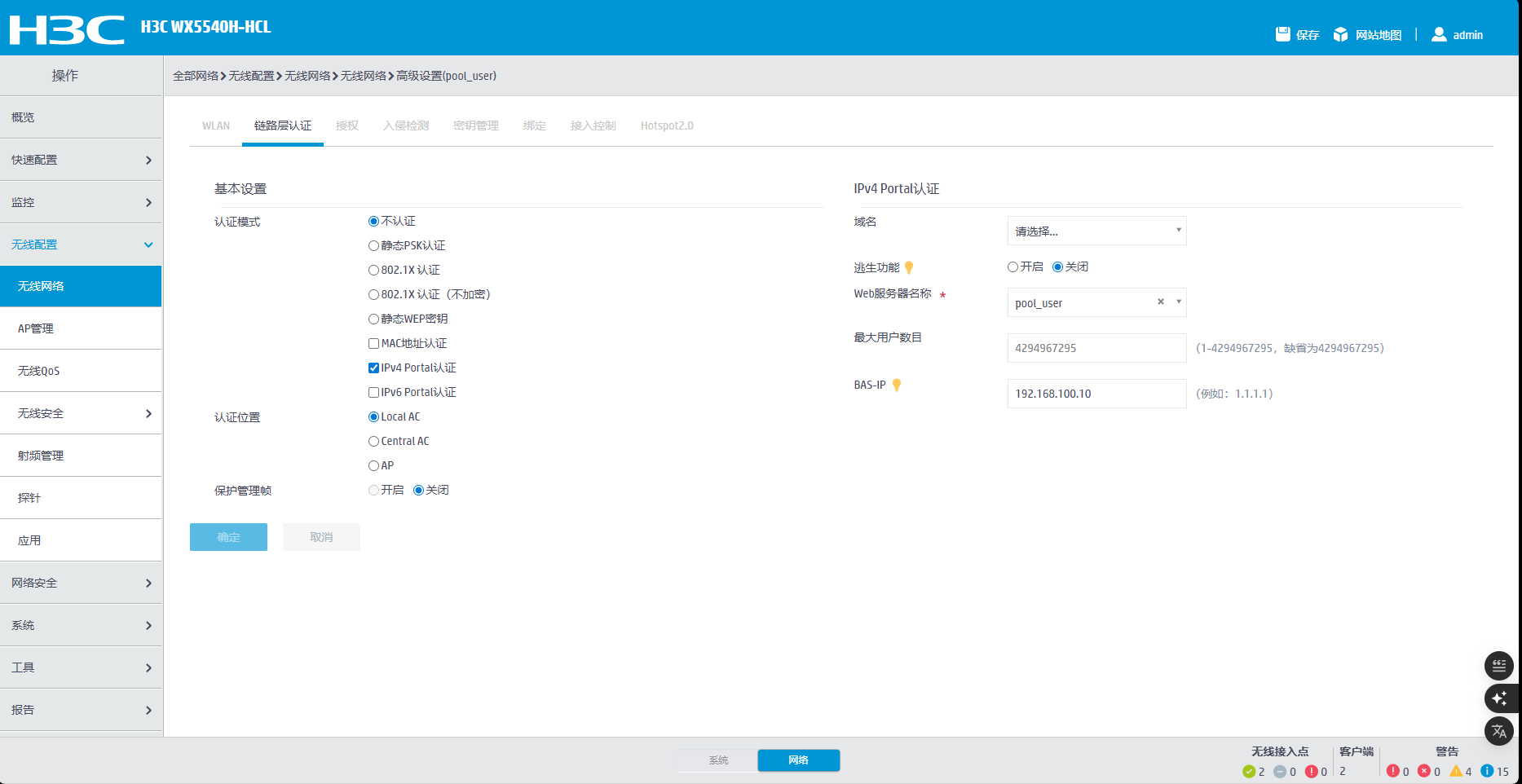The height and width of the screenshot is (784, 1522).
Task: Open the translate floating button
Action: [x=1498, y=731]
